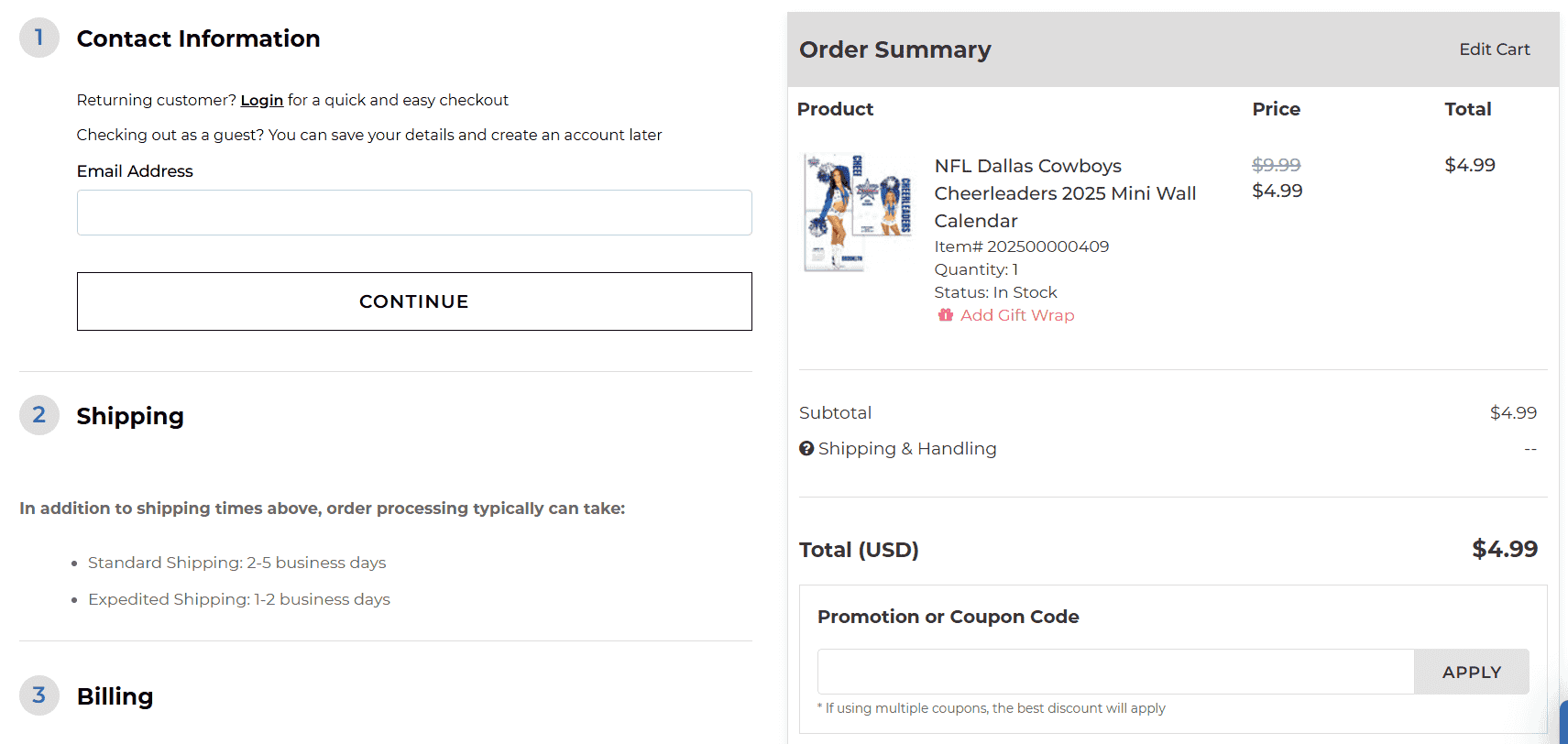The image size is (1568, 744).
Task: Focus the Email Address field
Action: click(x=414, y=213)
